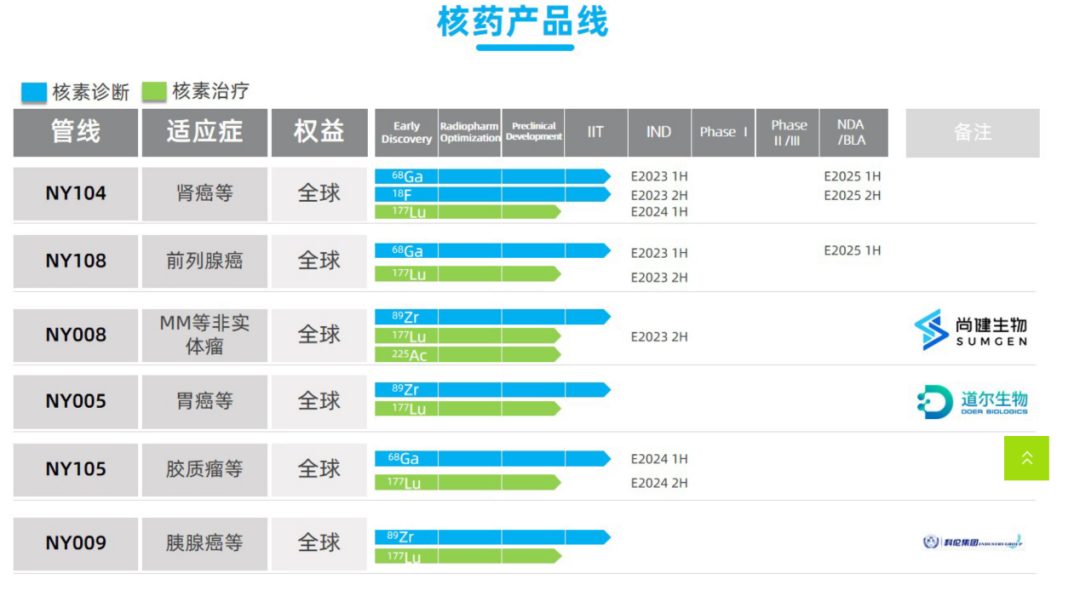Click the 177Lu progress bar for NY108
The image size is (1080, 591).
coord(468,274)
